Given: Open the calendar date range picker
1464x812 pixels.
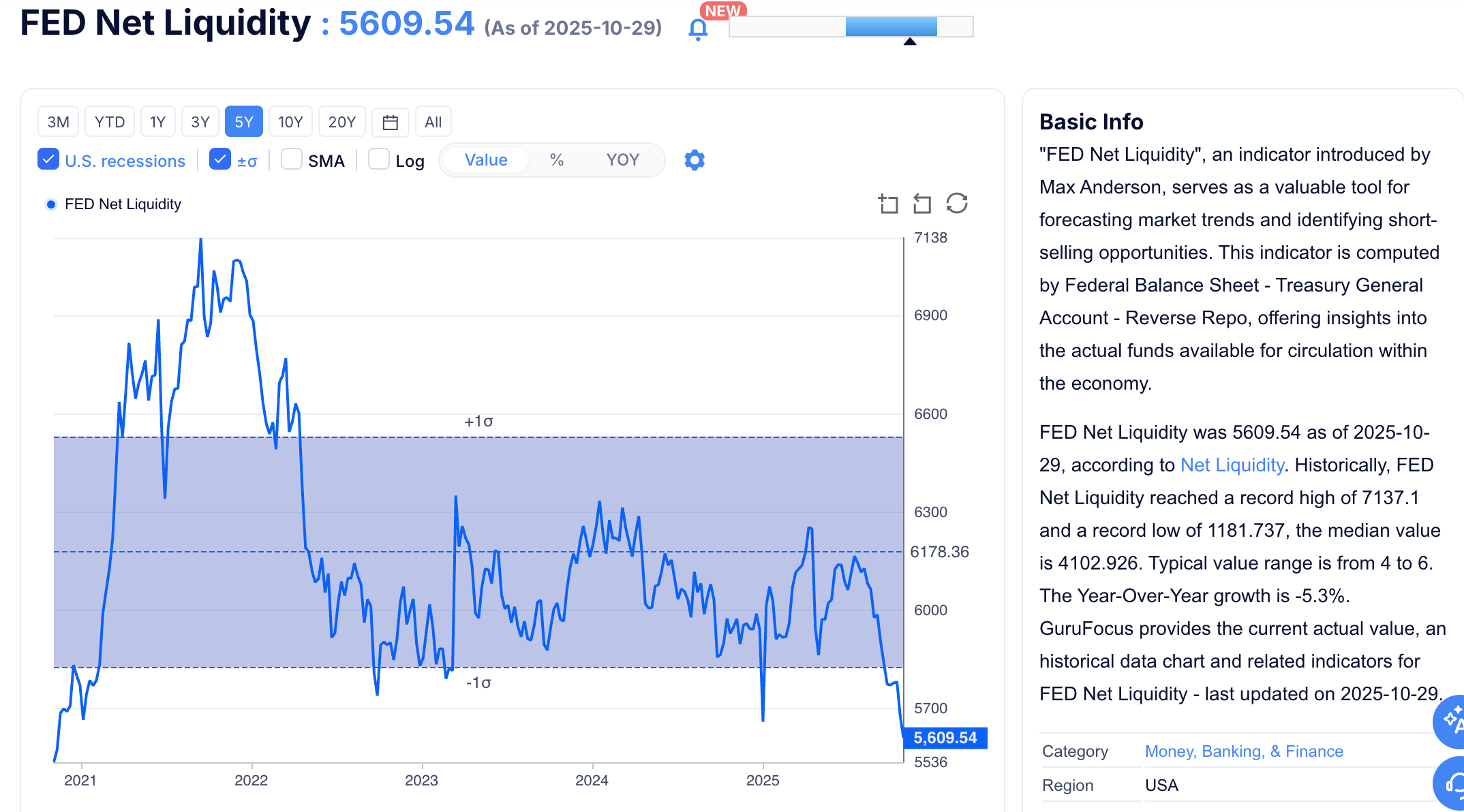Looking at the screenshot, I should click(x=390, y=122).
